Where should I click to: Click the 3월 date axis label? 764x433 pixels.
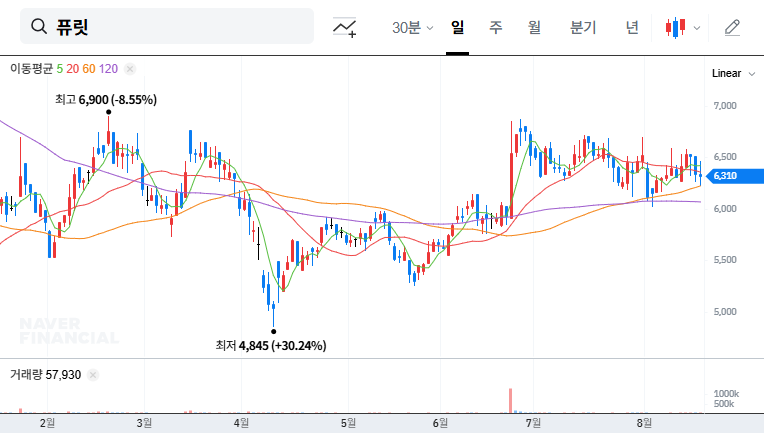point(144,423)
